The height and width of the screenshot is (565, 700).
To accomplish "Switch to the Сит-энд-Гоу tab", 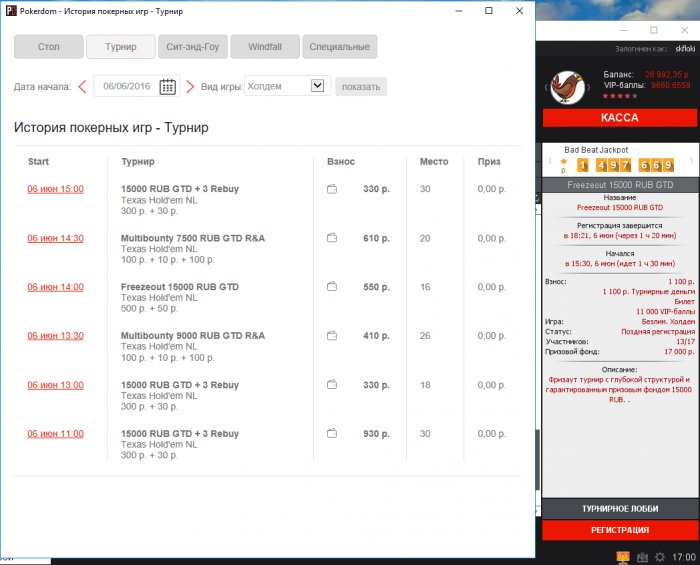I will click(x=193, y=47).
